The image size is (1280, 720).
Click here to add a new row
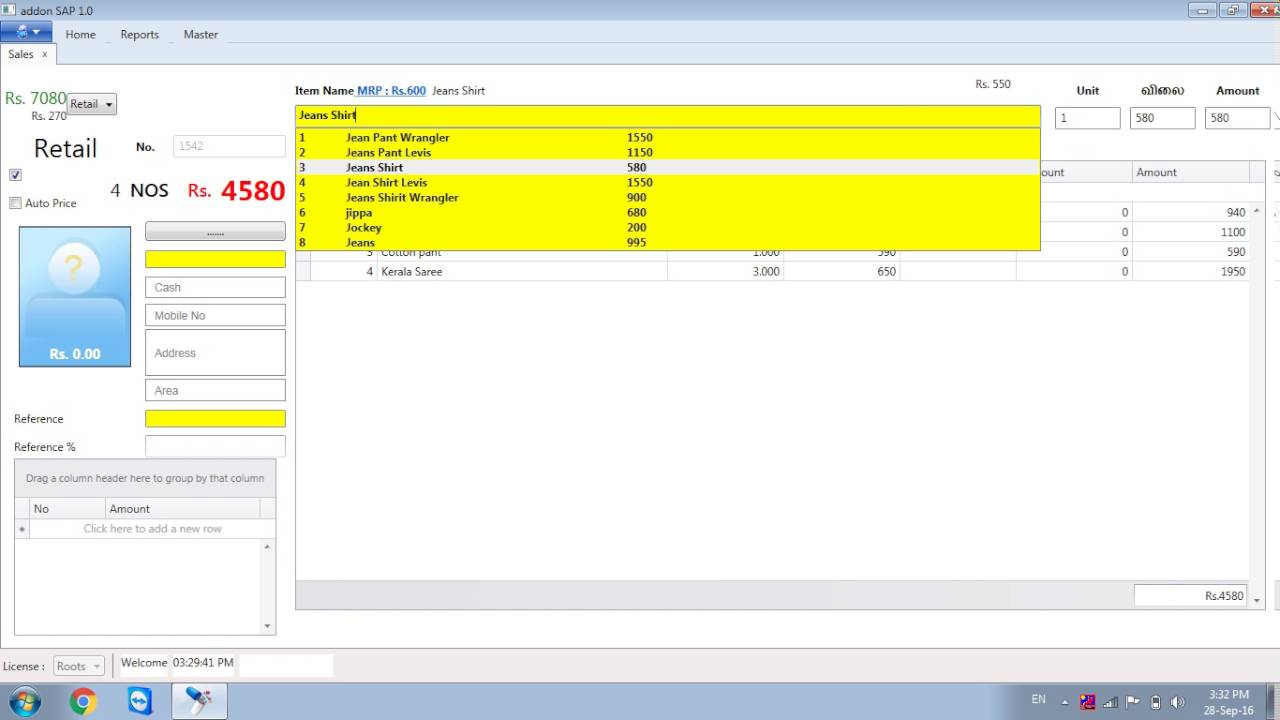(x=152, y=529)
